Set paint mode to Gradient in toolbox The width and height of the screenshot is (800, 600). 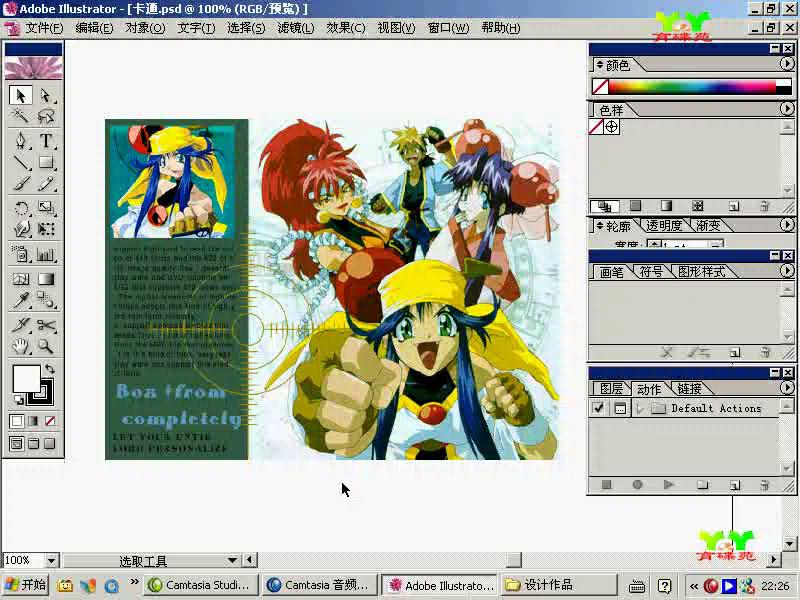click(x=33, y=421)
